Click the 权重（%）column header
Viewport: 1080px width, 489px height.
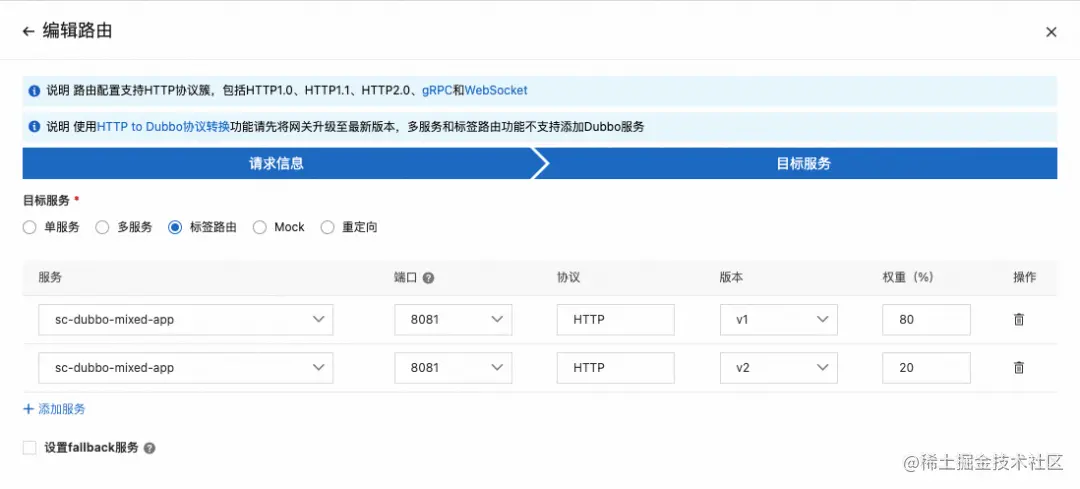click(x=908, y=278)
